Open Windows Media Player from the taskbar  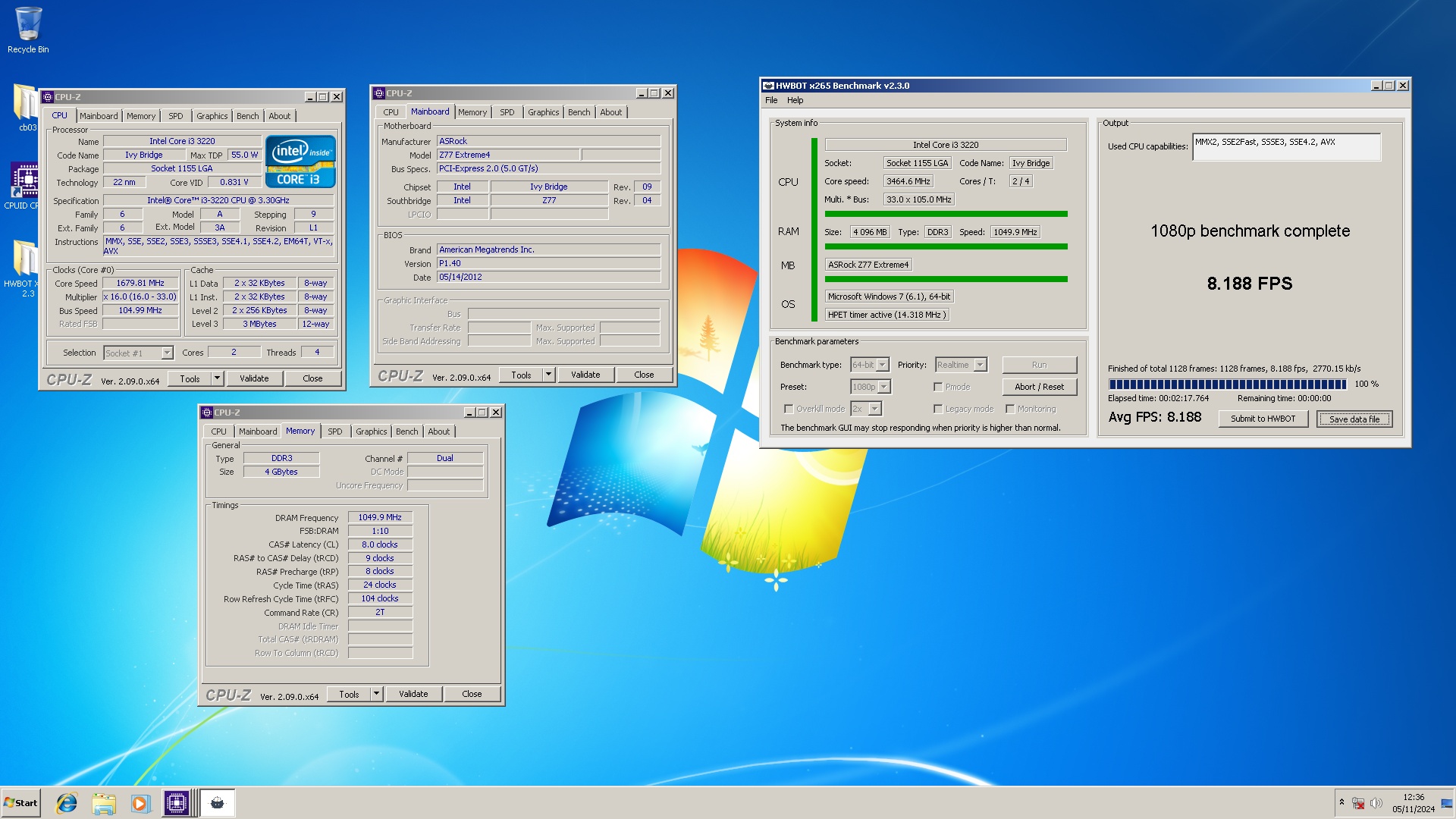tap(140, 803)
